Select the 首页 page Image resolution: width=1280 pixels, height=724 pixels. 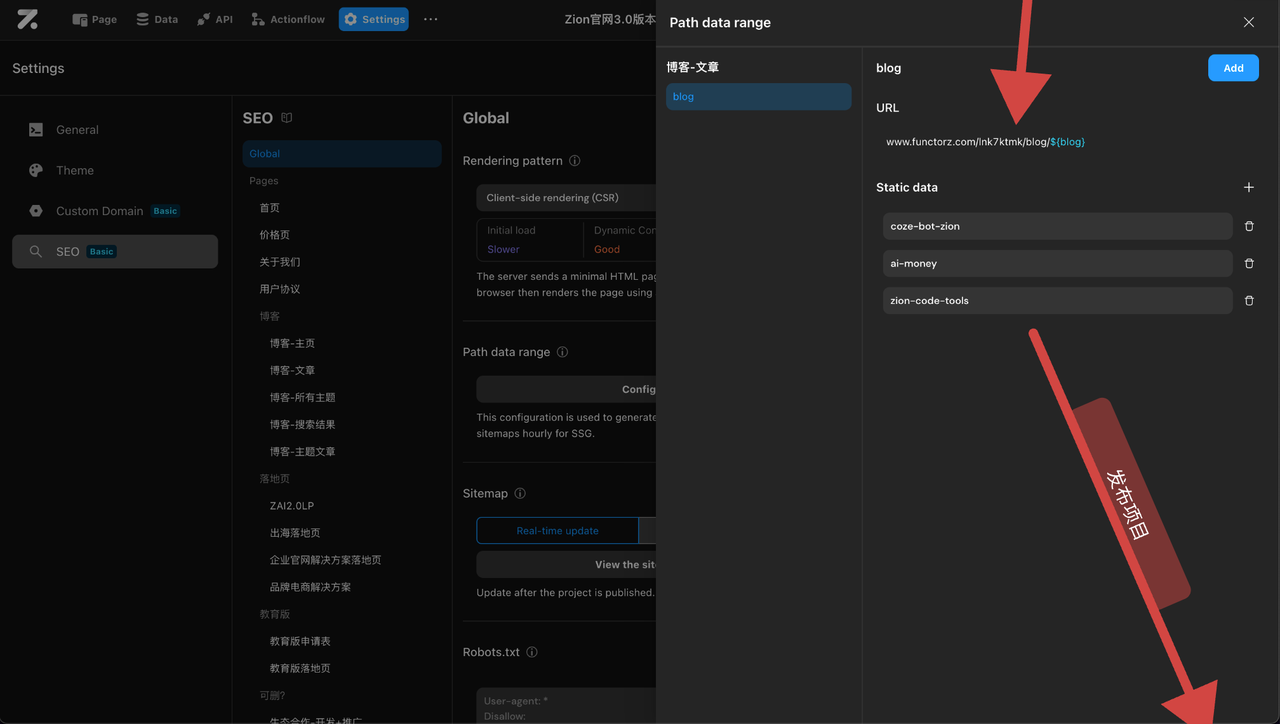270,208
